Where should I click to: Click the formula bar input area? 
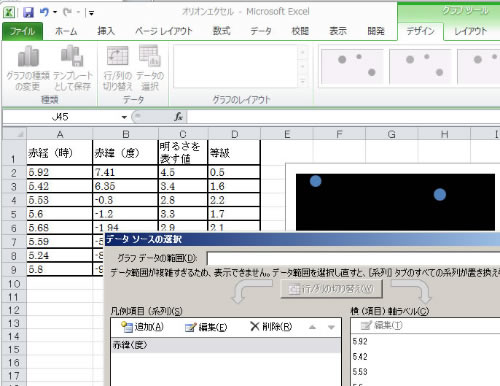pos(343,117)
